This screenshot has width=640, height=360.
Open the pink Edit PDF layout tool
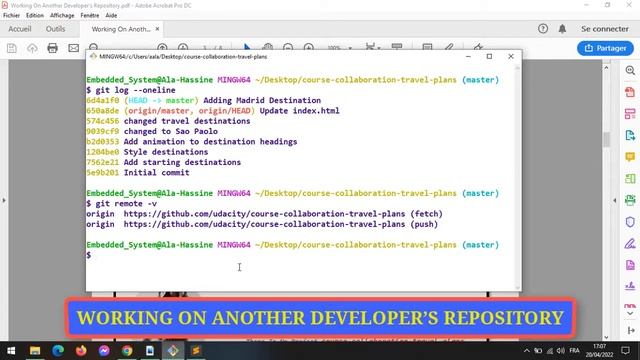(x=630, y=114)
